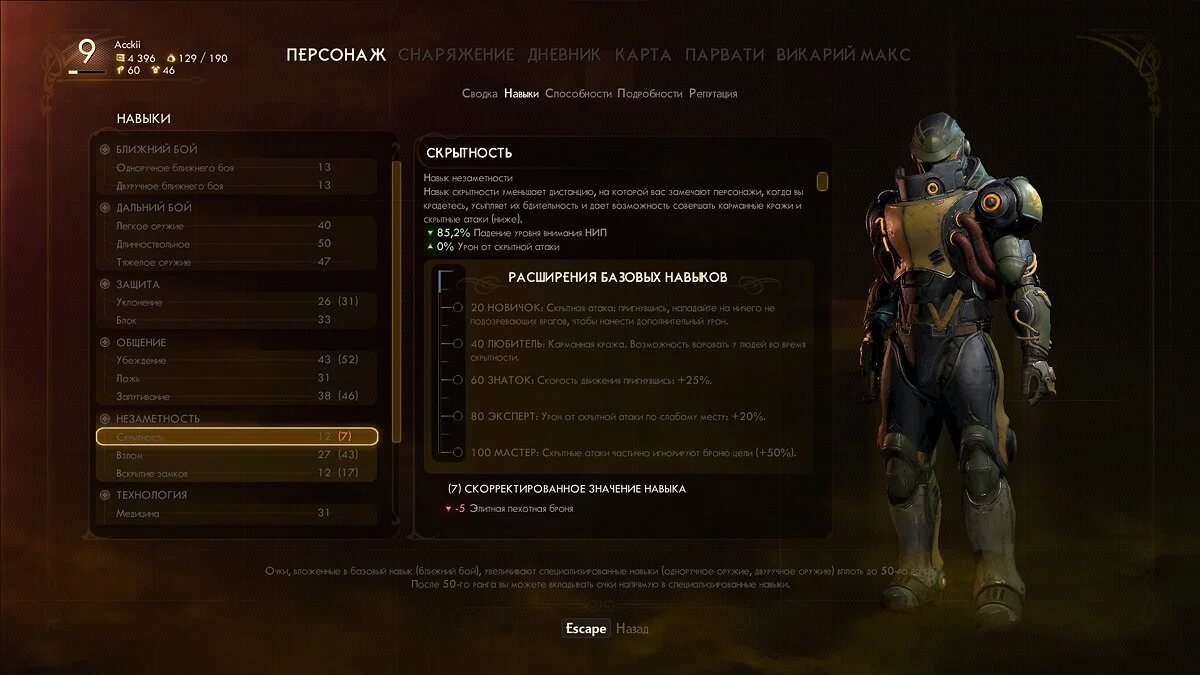Click the Escape Назад back button
Image resolution: width=1200 pixels, height=675 pixels.
tap(606, 629)
